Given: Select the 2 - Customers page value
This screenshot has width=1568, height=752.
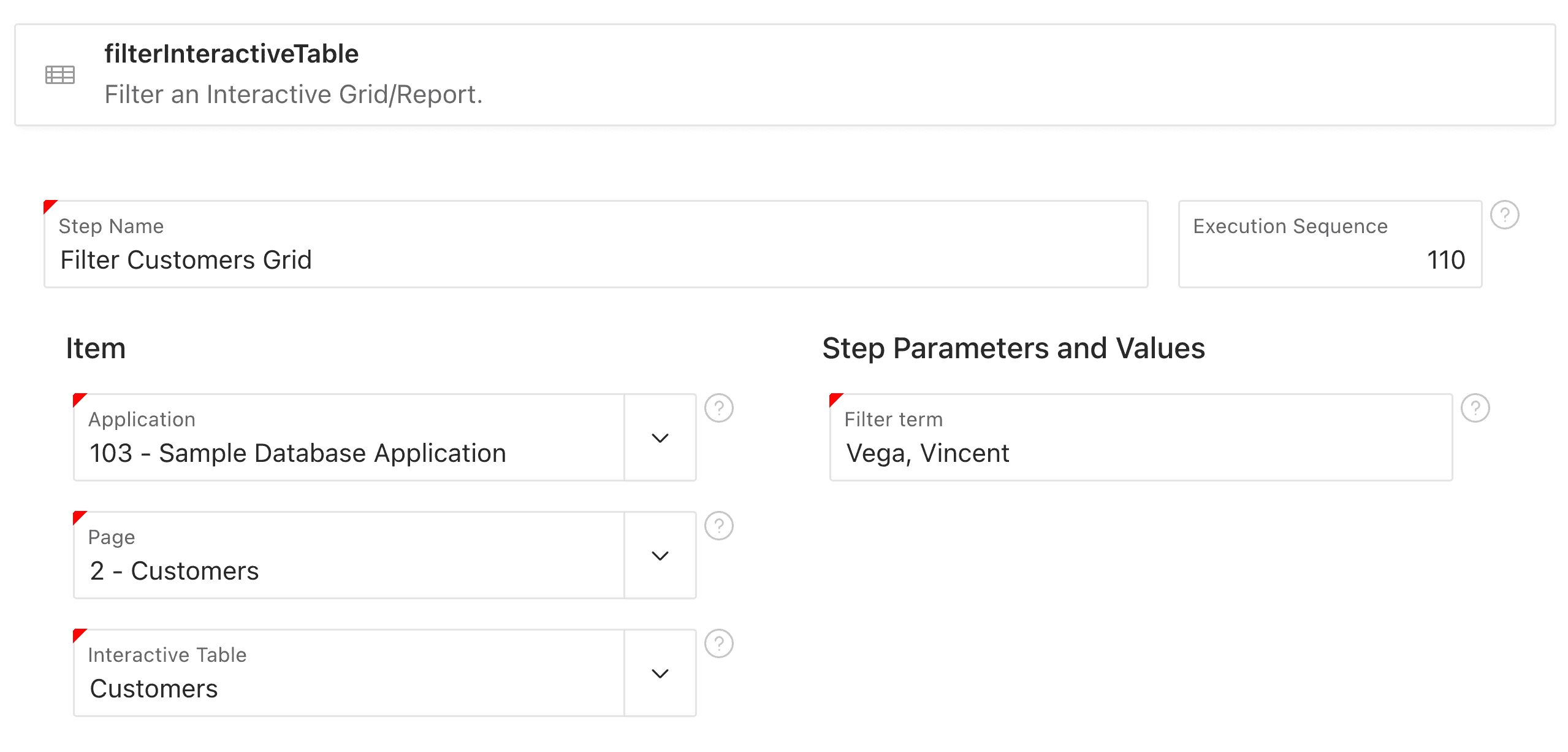Looking at the screenshot, I should pyautogui.click(x=174, y=571).
